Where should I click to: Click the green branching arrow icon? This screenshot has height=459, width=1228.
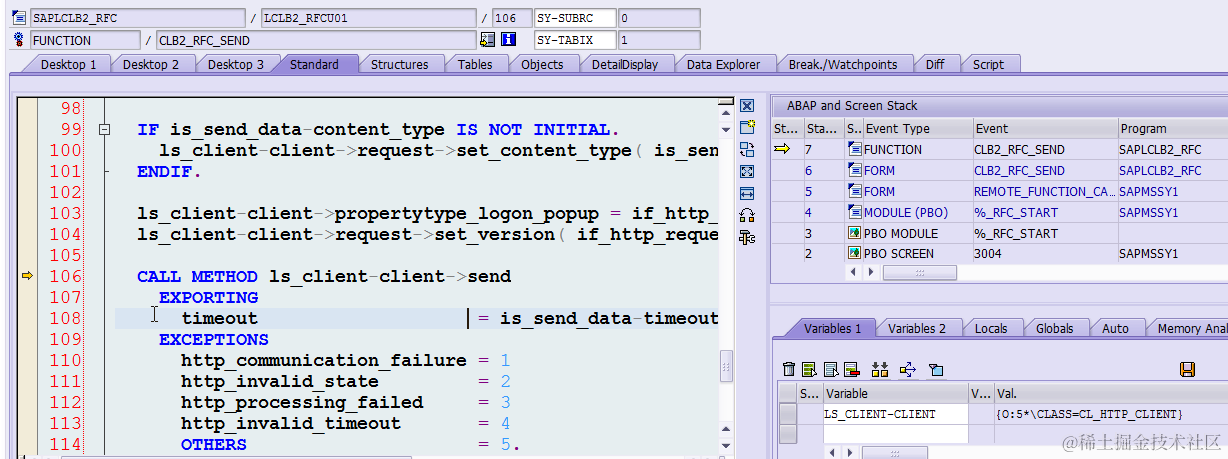(908, 370)
